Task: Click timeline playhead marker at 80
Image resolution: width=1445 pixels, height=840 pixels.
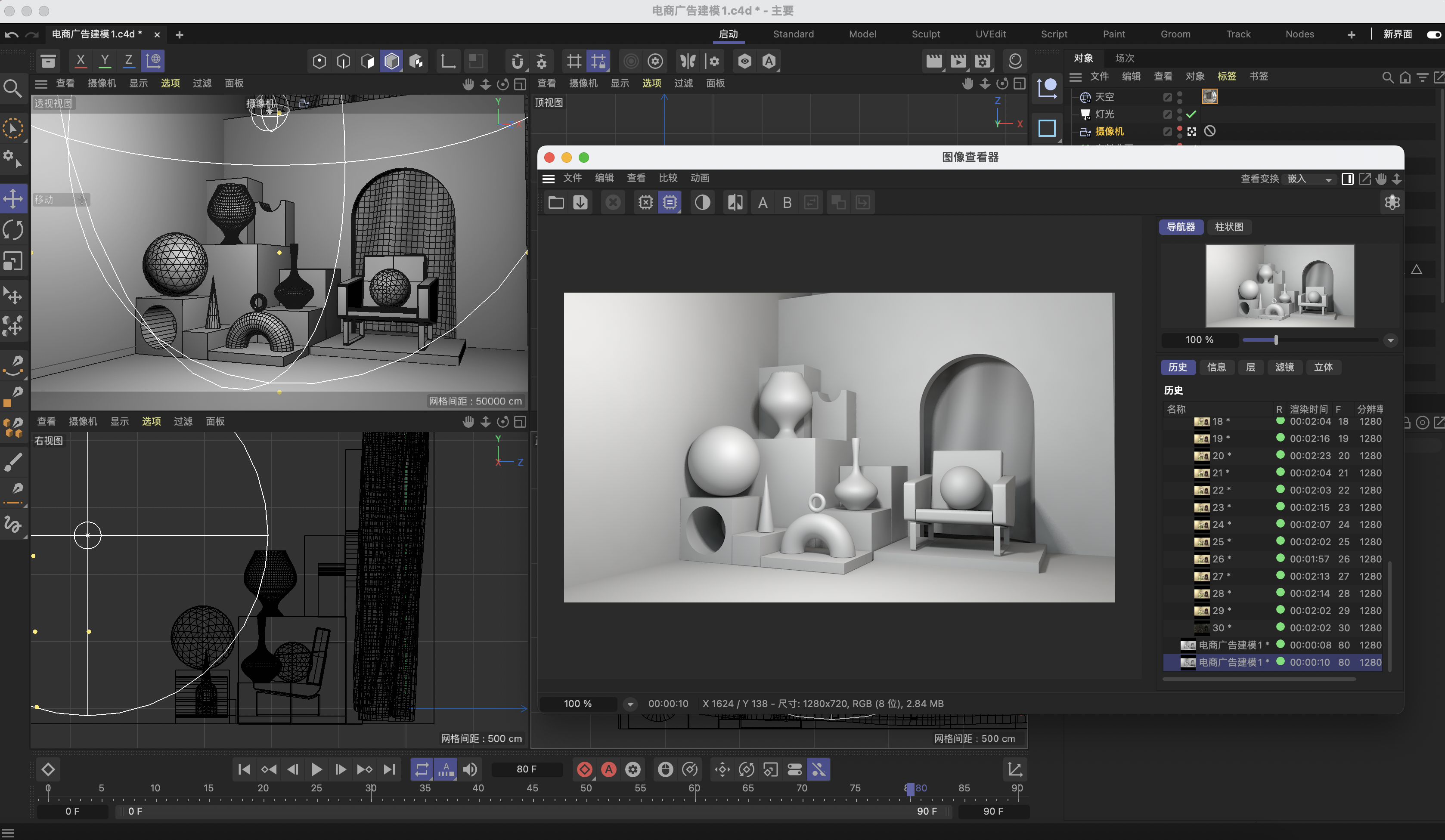Action: pyautogui.click(x=910, y=789)
